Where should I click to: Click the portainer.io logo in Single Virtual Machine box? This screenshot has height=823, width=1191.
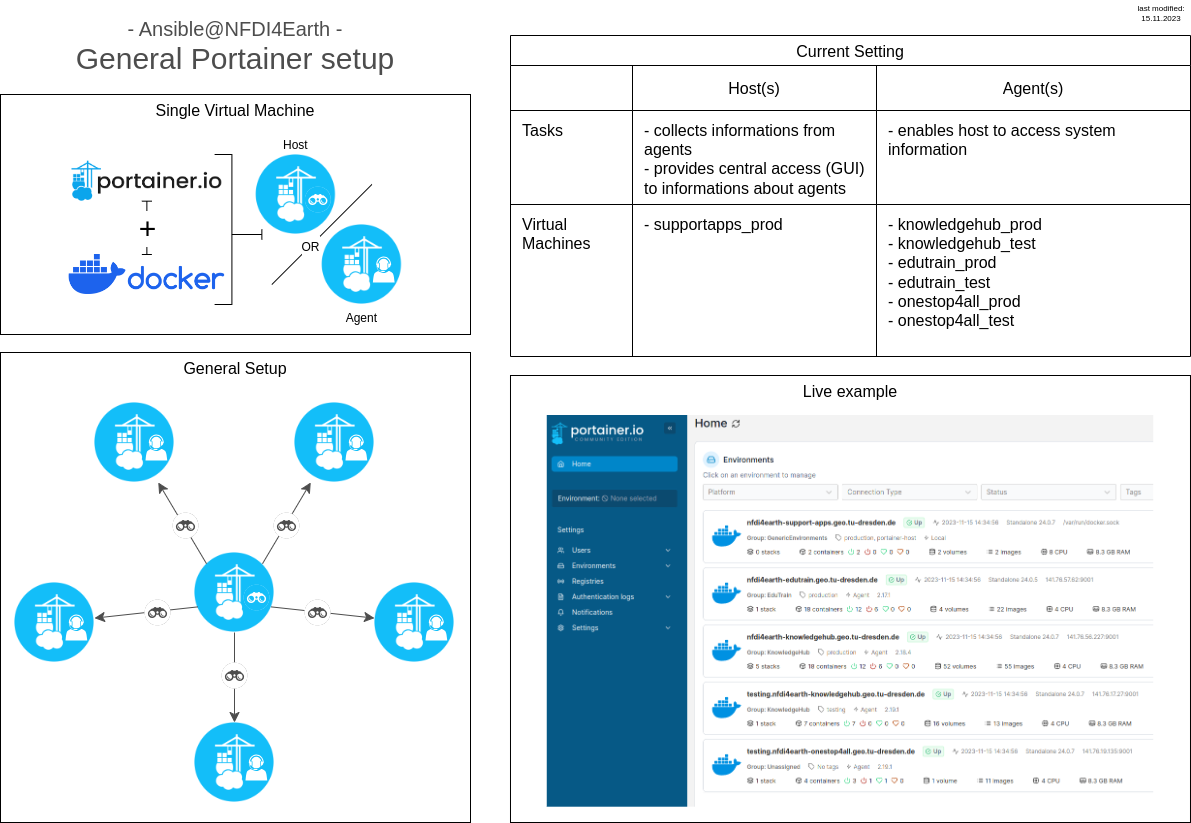click(x=146, y=181)
